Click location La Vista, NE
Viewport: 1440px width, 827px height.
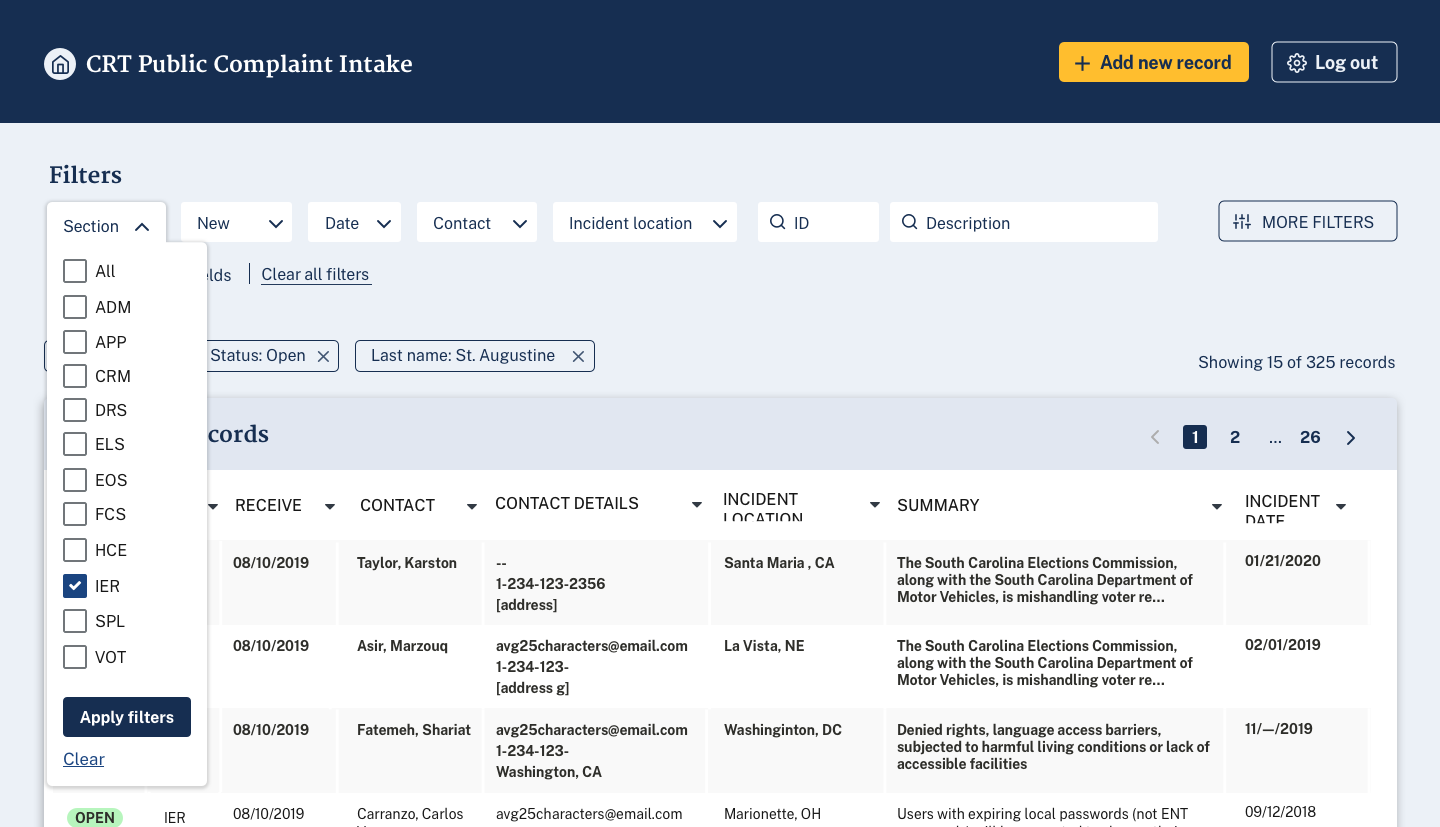(764, 646)
